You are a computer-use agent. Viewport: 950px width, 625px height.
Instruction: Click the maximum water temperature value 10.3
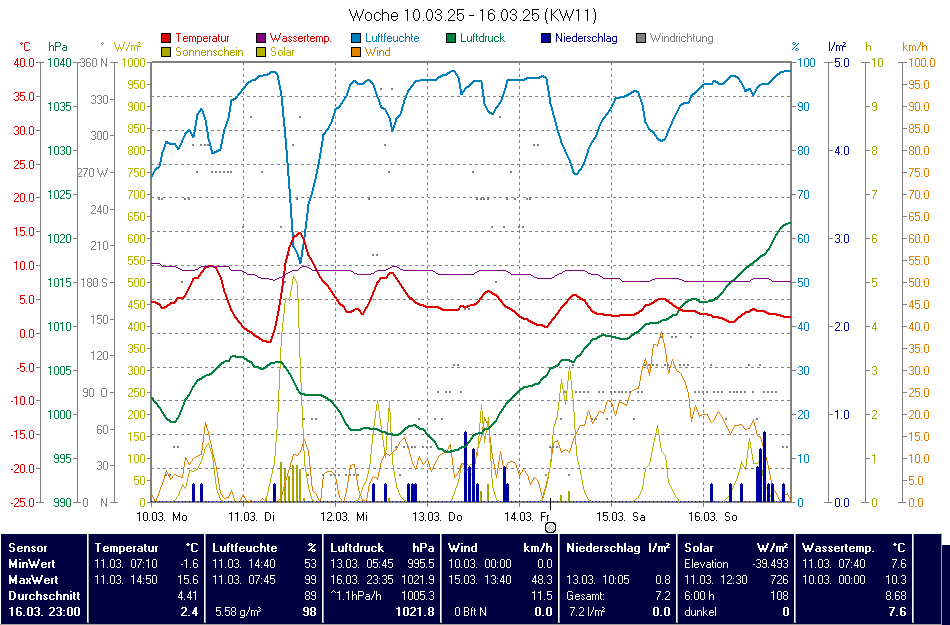894,580
